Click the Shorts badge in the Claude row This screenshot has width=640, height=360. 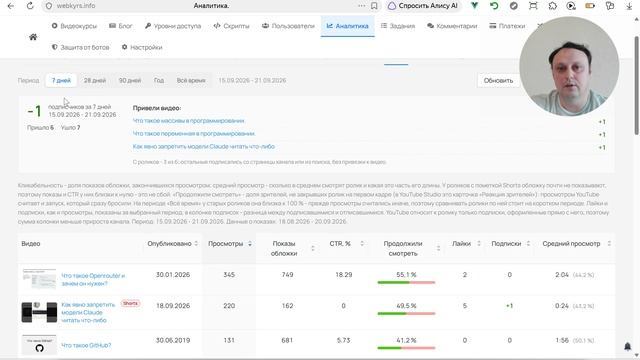130,303
